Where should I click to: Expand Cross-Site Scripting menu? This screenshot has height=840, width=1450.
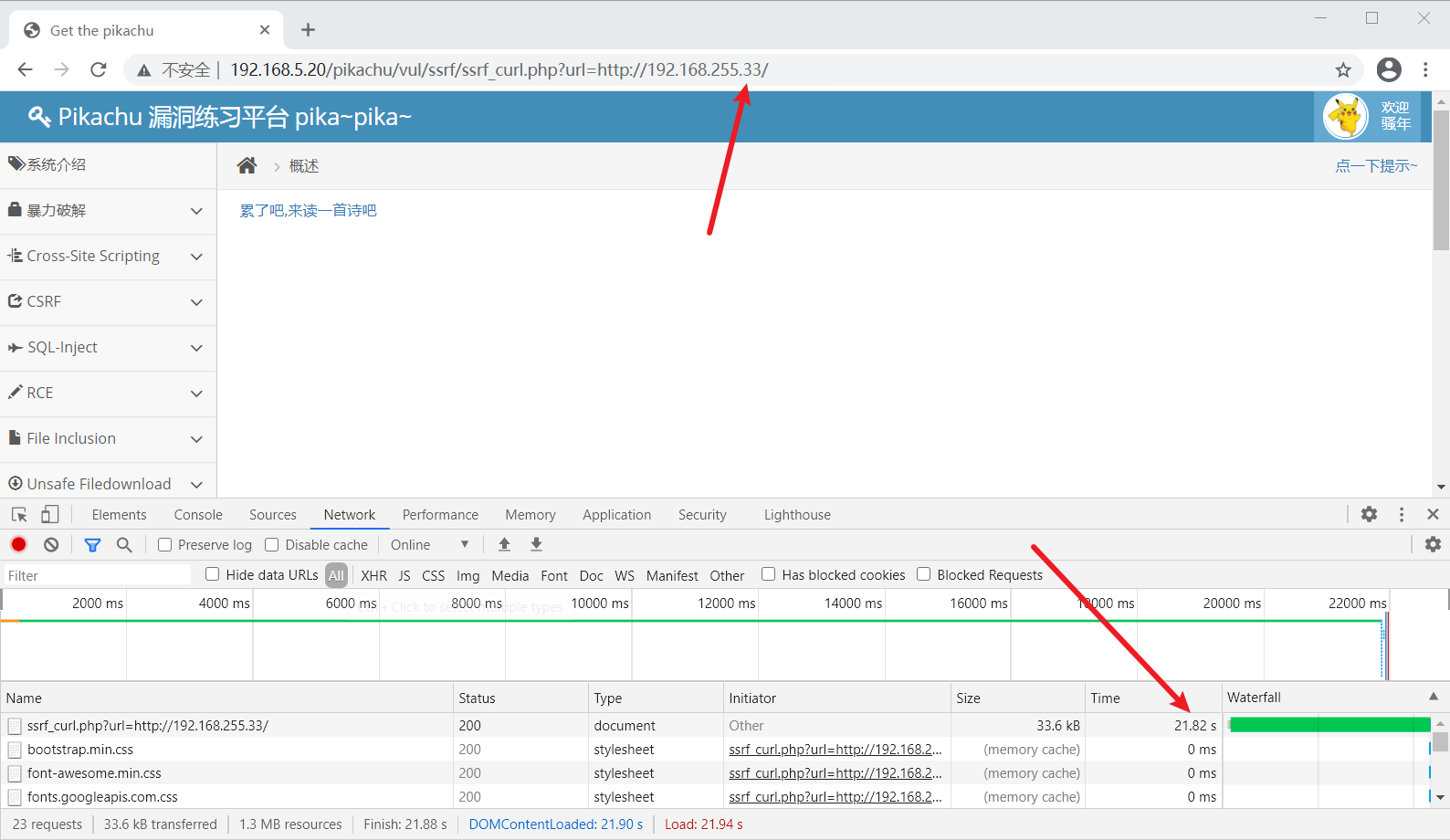[x=108, y=257]
